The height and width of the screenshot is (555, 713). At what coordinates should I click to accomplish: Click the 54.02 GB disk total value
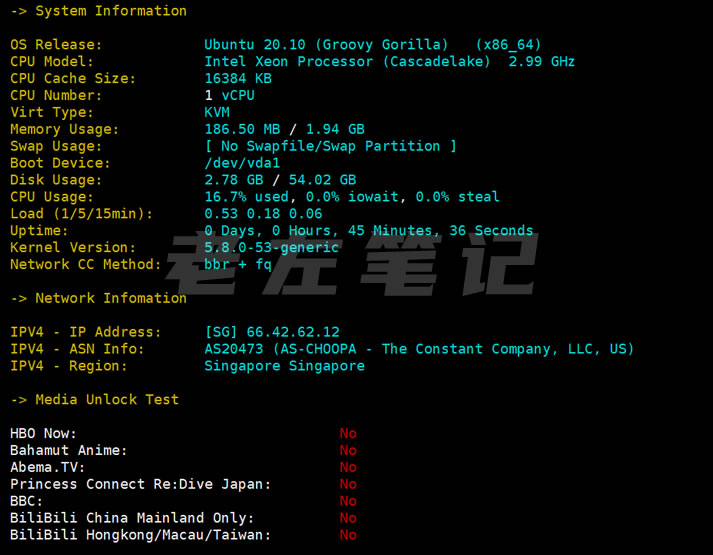322,180
